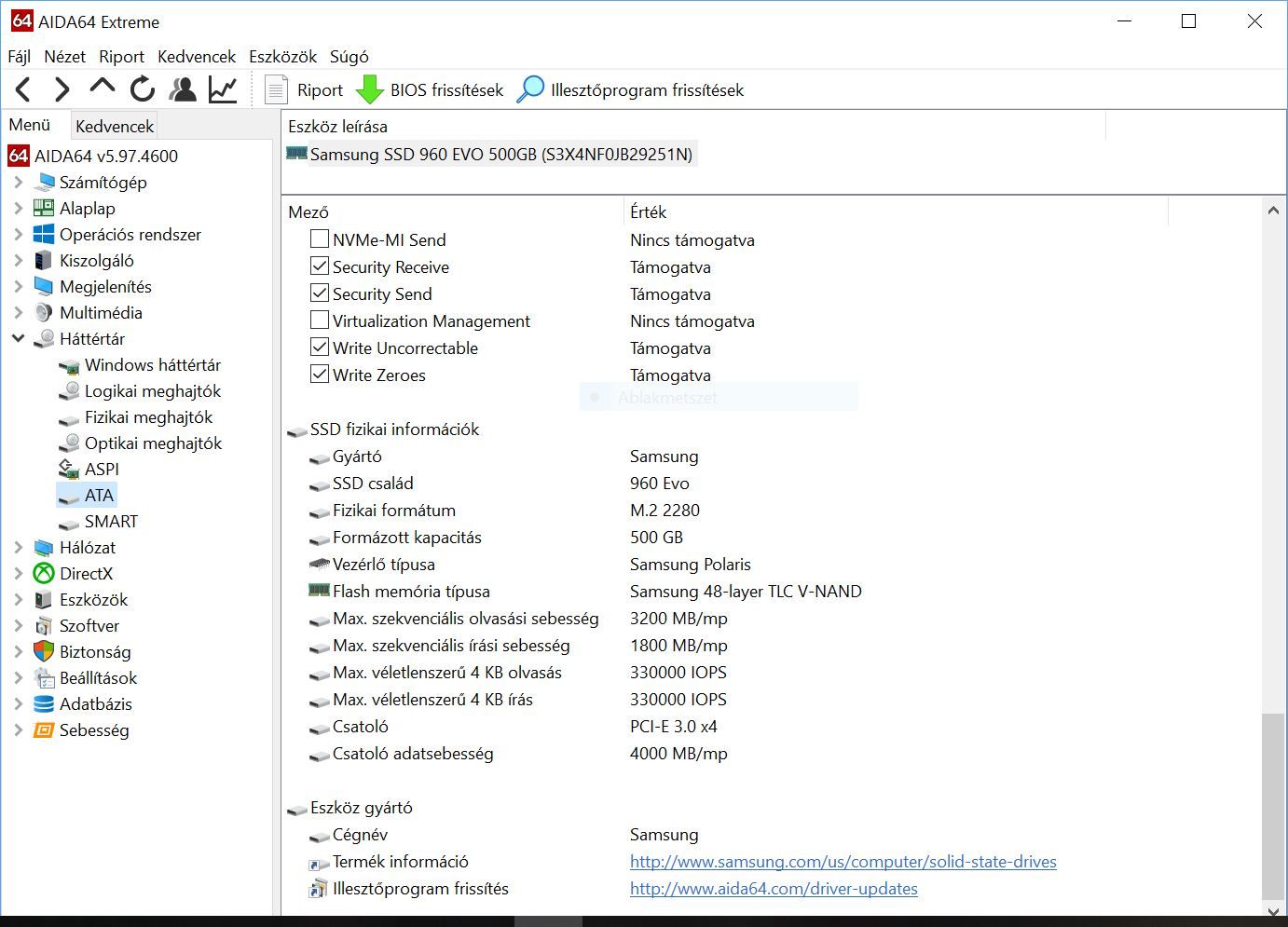Select the Fizikai meghajtók tree item
Screen dimensions: 1288x927
click(x=148, y=416)
